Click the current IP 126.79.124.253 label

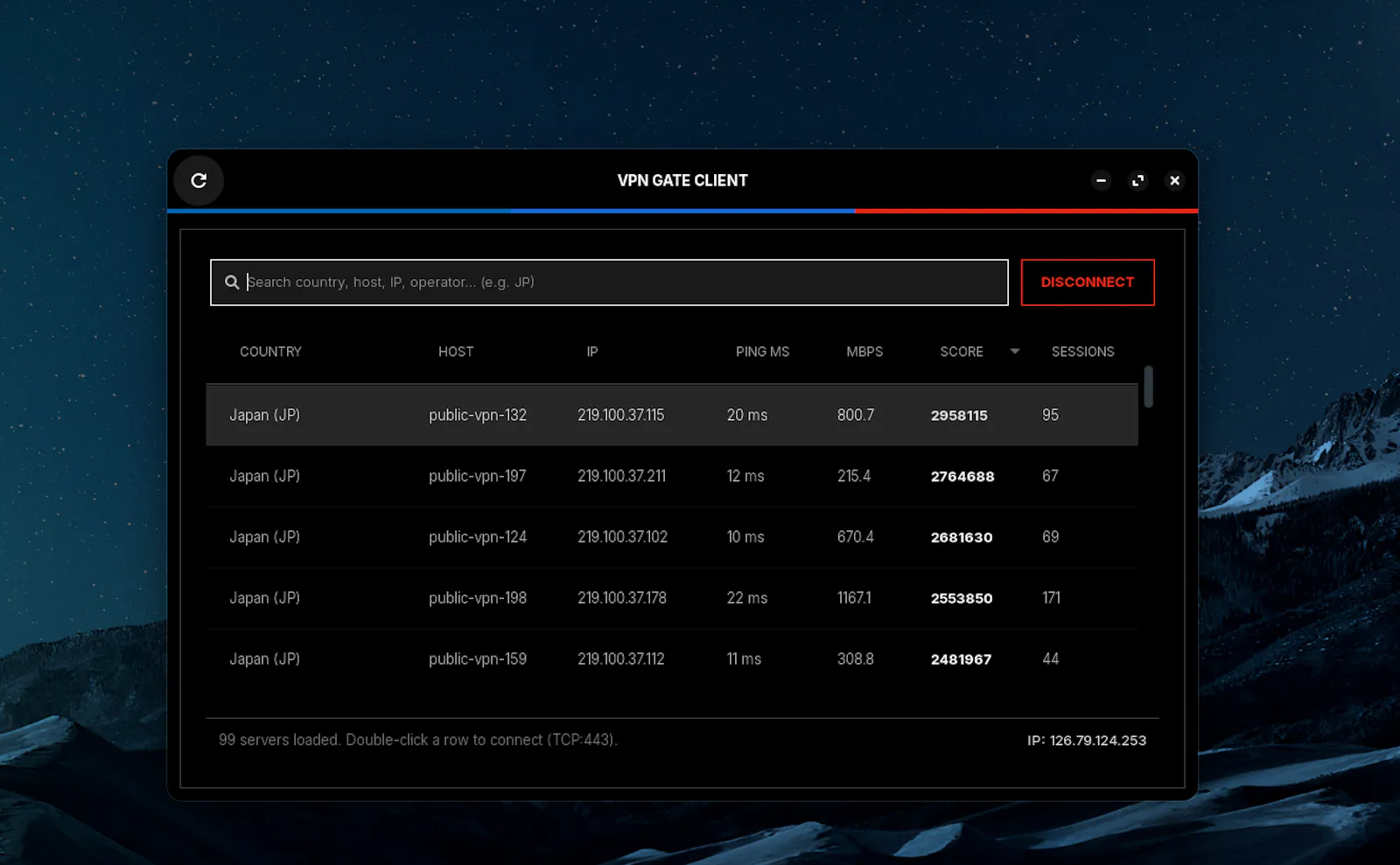[1087, 741]
